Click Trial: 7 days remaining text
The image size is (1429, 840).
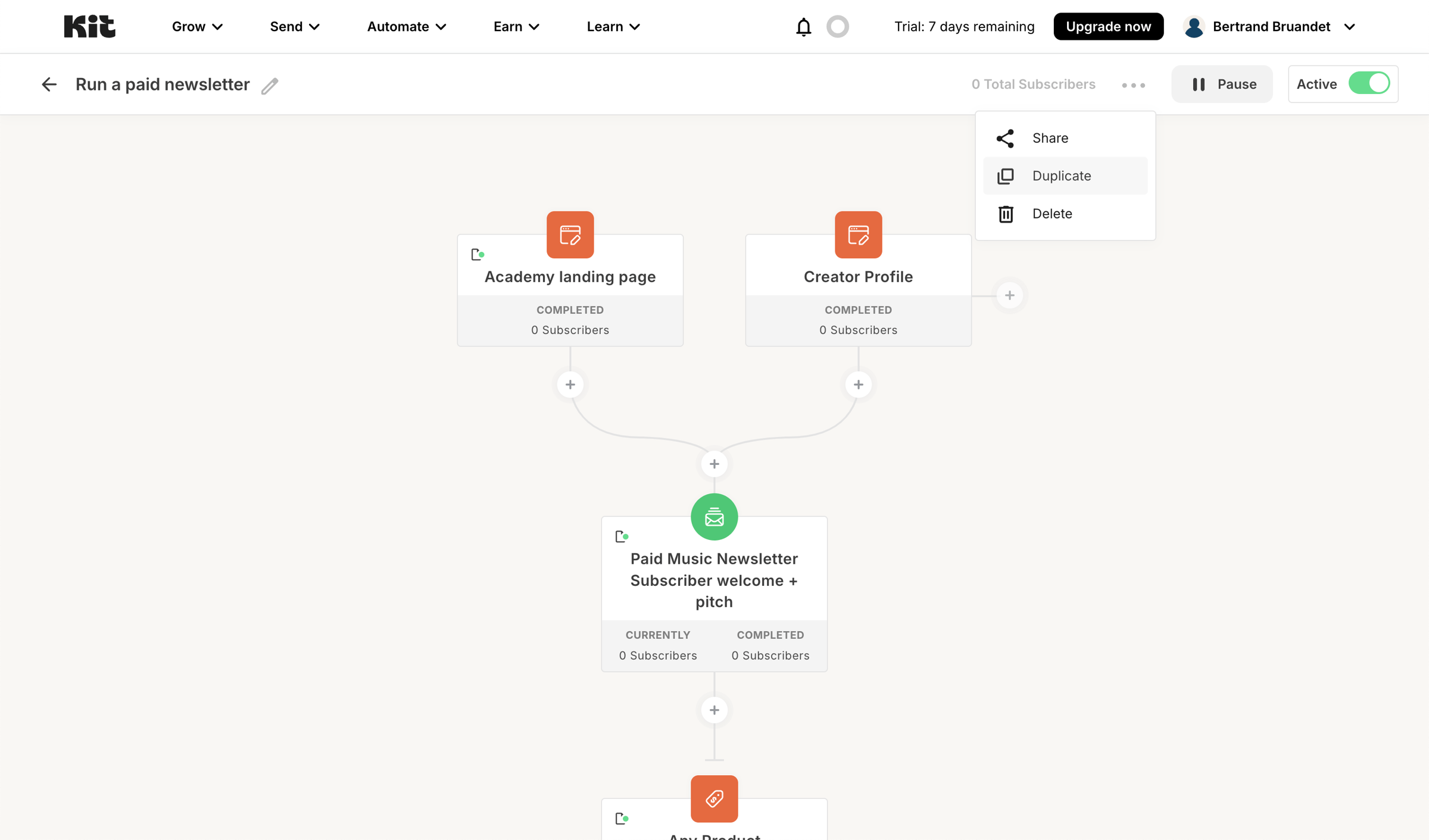(964, 27)
